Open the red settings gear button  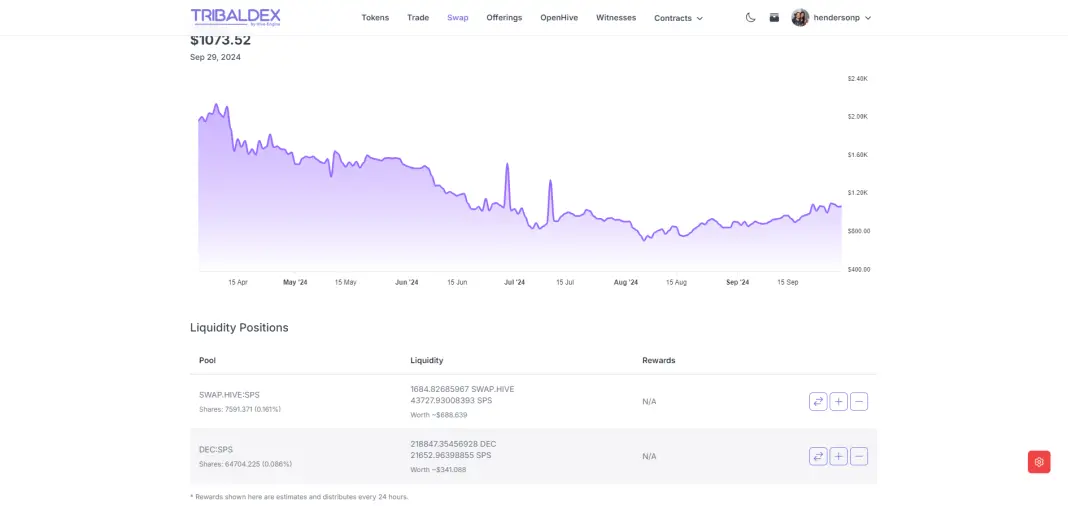tap(1039, 462)
